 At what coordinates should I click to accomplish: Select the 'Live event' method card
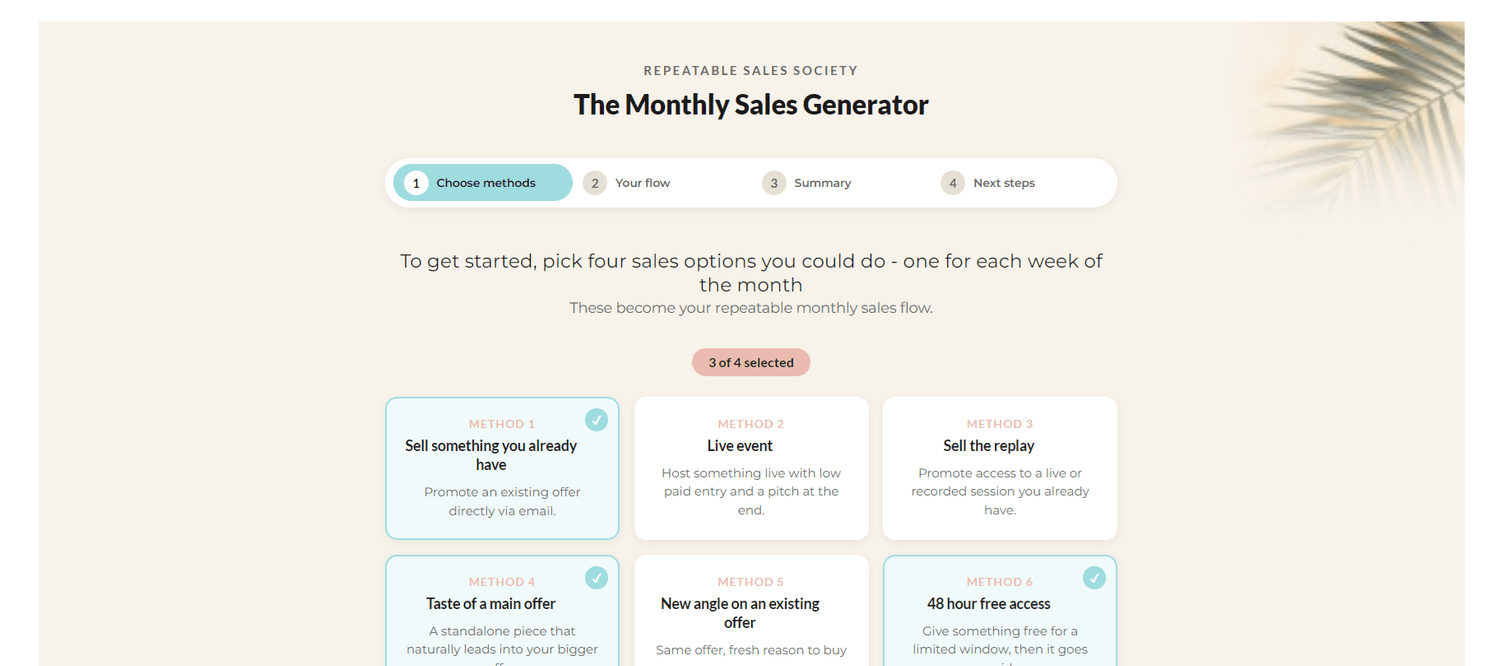751,468
